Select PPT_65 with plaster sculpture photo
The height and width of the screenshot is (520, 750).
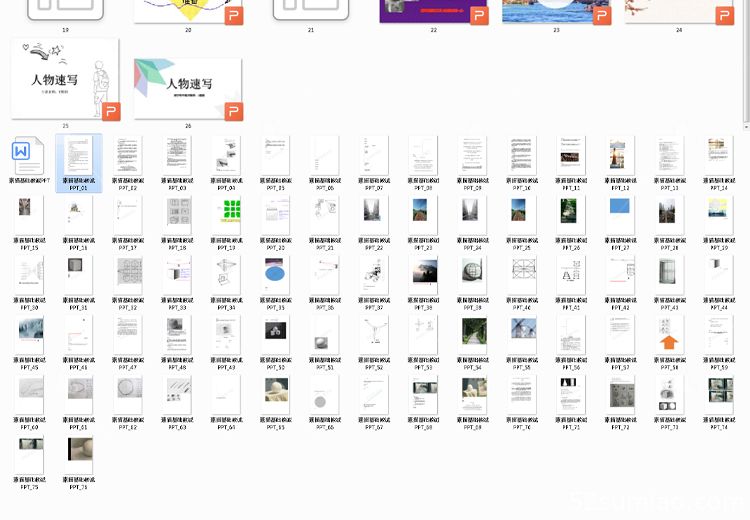click(x=276, y=395)
